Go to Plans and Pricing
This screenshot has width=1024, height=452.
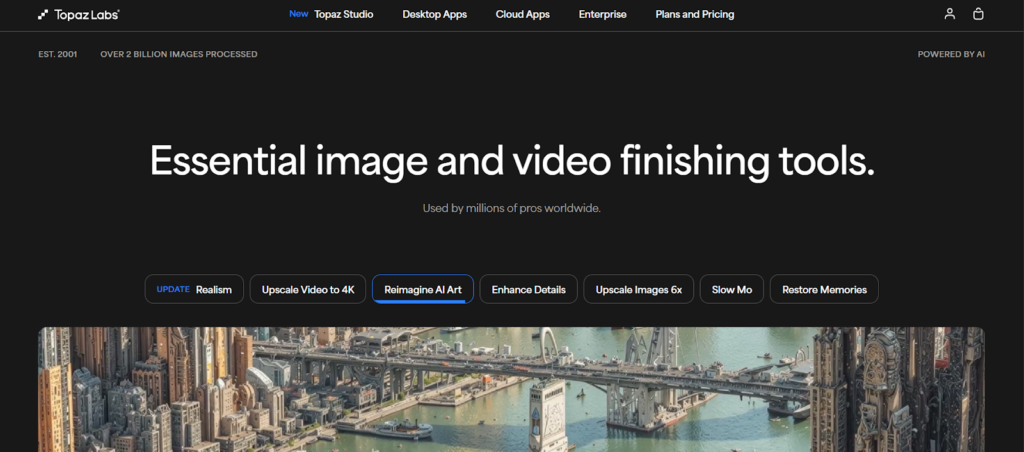click(694, 15)
